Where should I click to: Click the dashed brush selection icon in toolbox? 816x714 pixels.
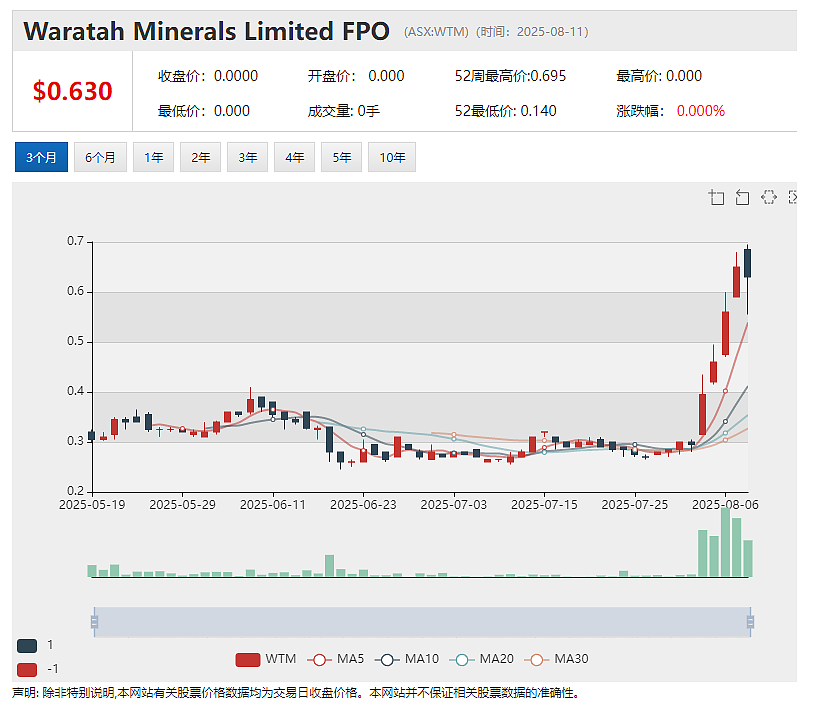click(x=769, y=197)
